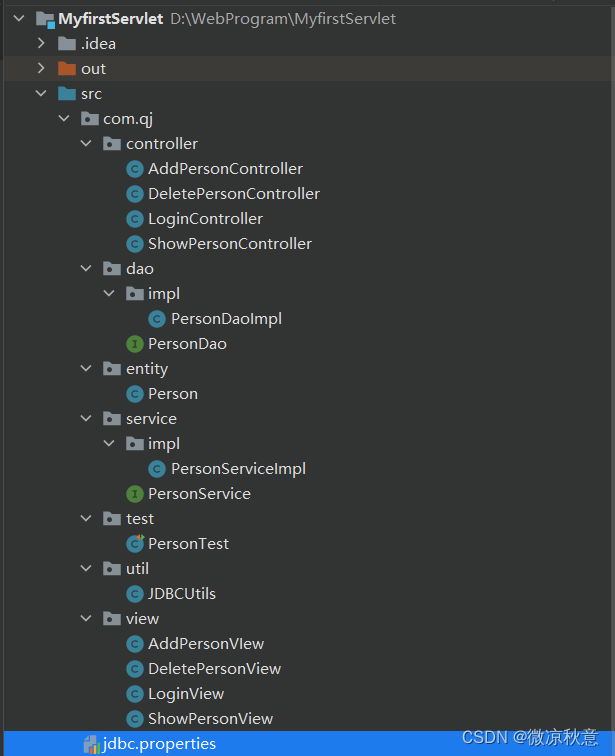The width and height of the screenshot is (615, 756).
Task: Collapse the view package arrow
Action: click(x=86, y=619)
